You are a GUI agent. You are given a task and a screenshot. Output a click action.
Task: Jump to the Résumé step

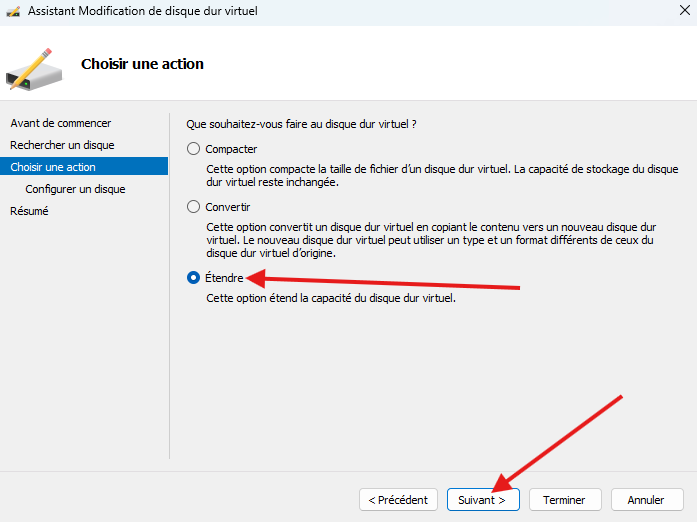(29, 211)
